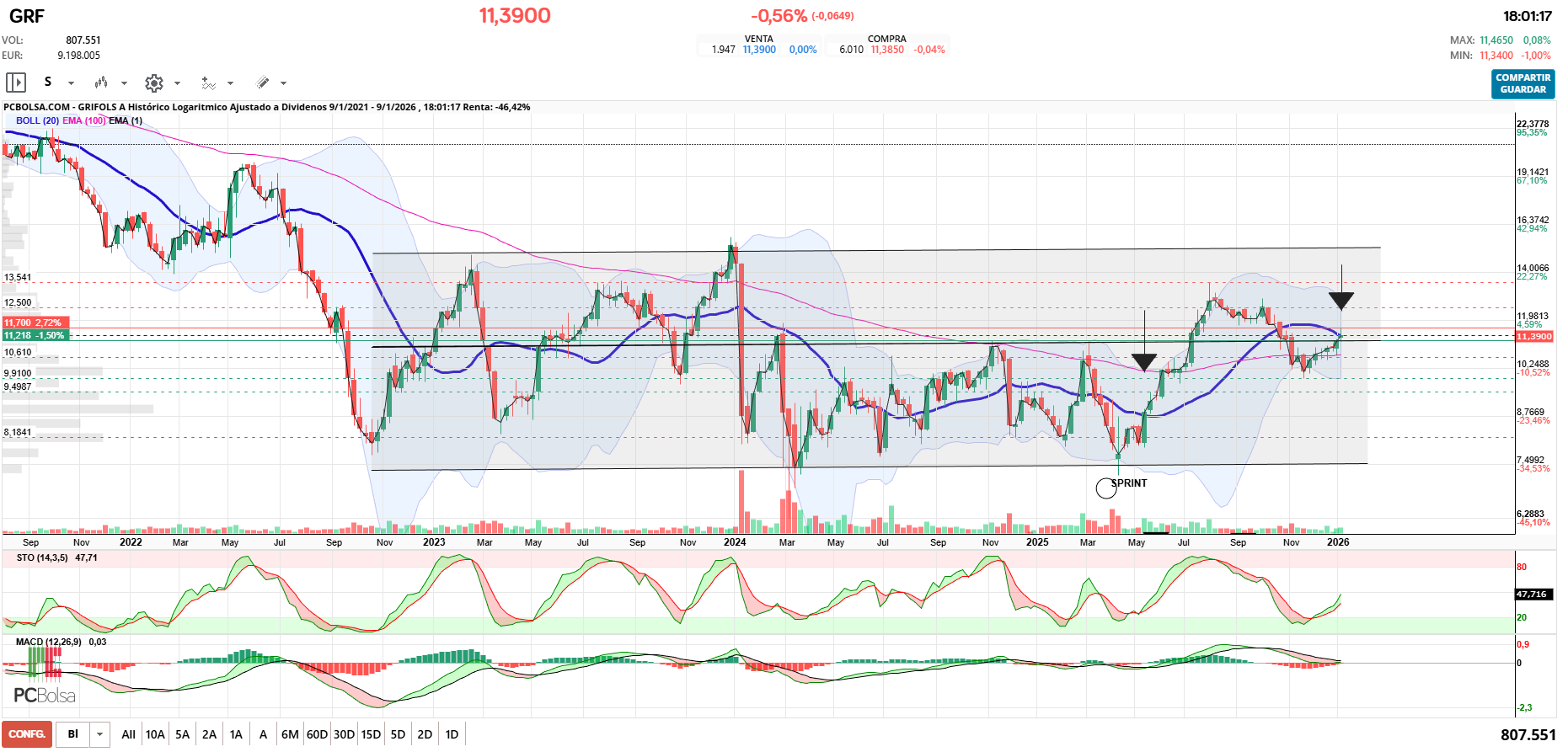Open the settings gear icon

153,83
